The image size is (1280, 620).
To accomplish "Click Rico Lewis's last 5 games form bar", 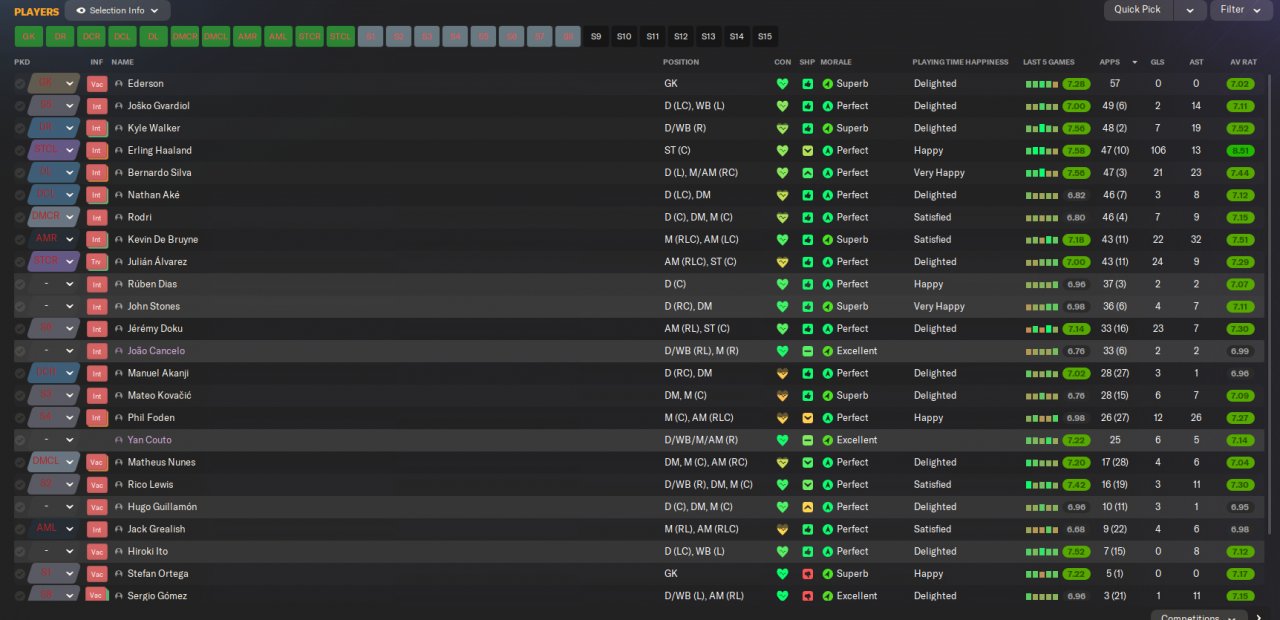I will pyautogui.click(x=1042, y=485).
